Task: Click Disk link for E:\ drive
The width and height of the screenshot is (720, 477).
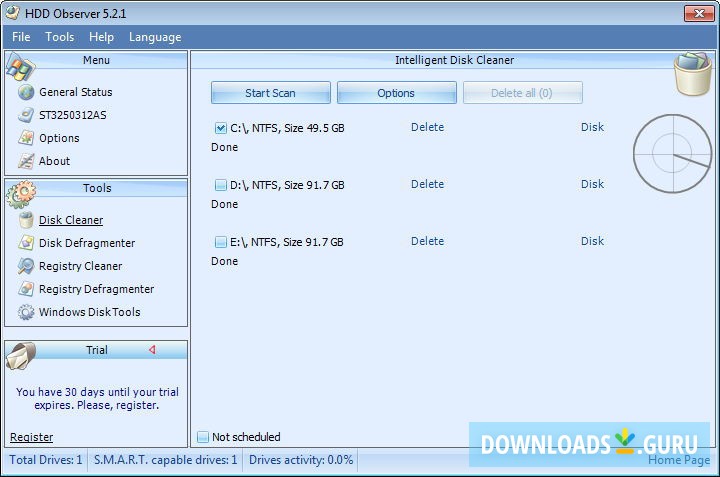Action: [592, 241]
